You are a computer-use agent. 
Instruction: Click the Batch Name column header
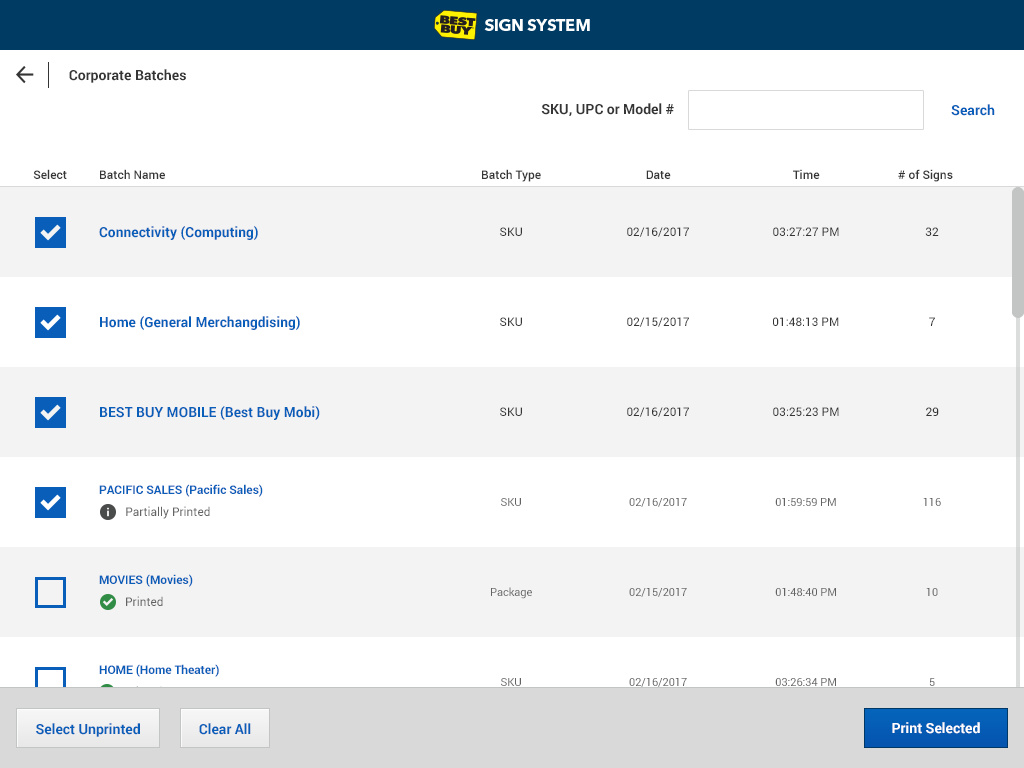click(132, 175)
